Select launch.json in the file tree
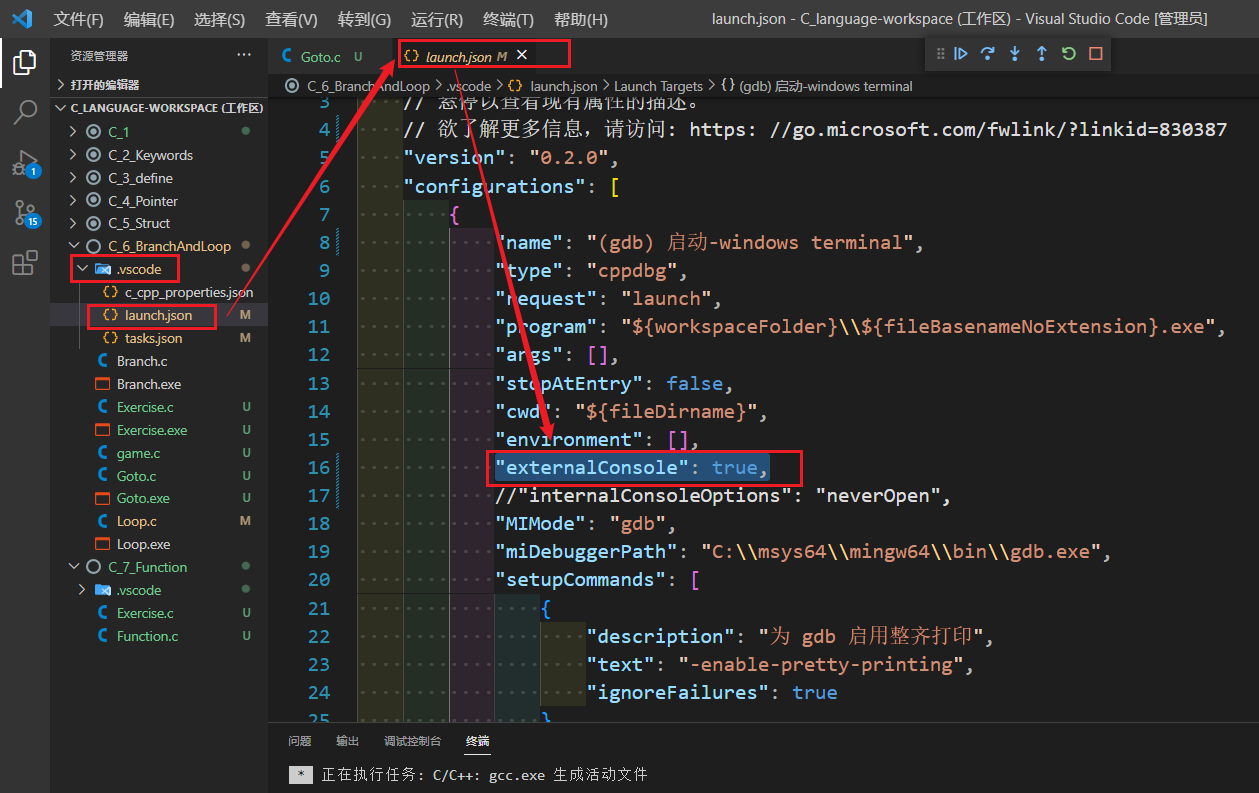 tap(159, 315)
